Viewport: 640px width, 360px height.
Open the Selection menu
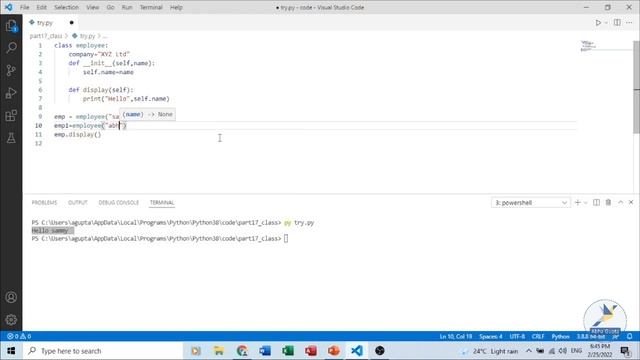pos(66,7)
